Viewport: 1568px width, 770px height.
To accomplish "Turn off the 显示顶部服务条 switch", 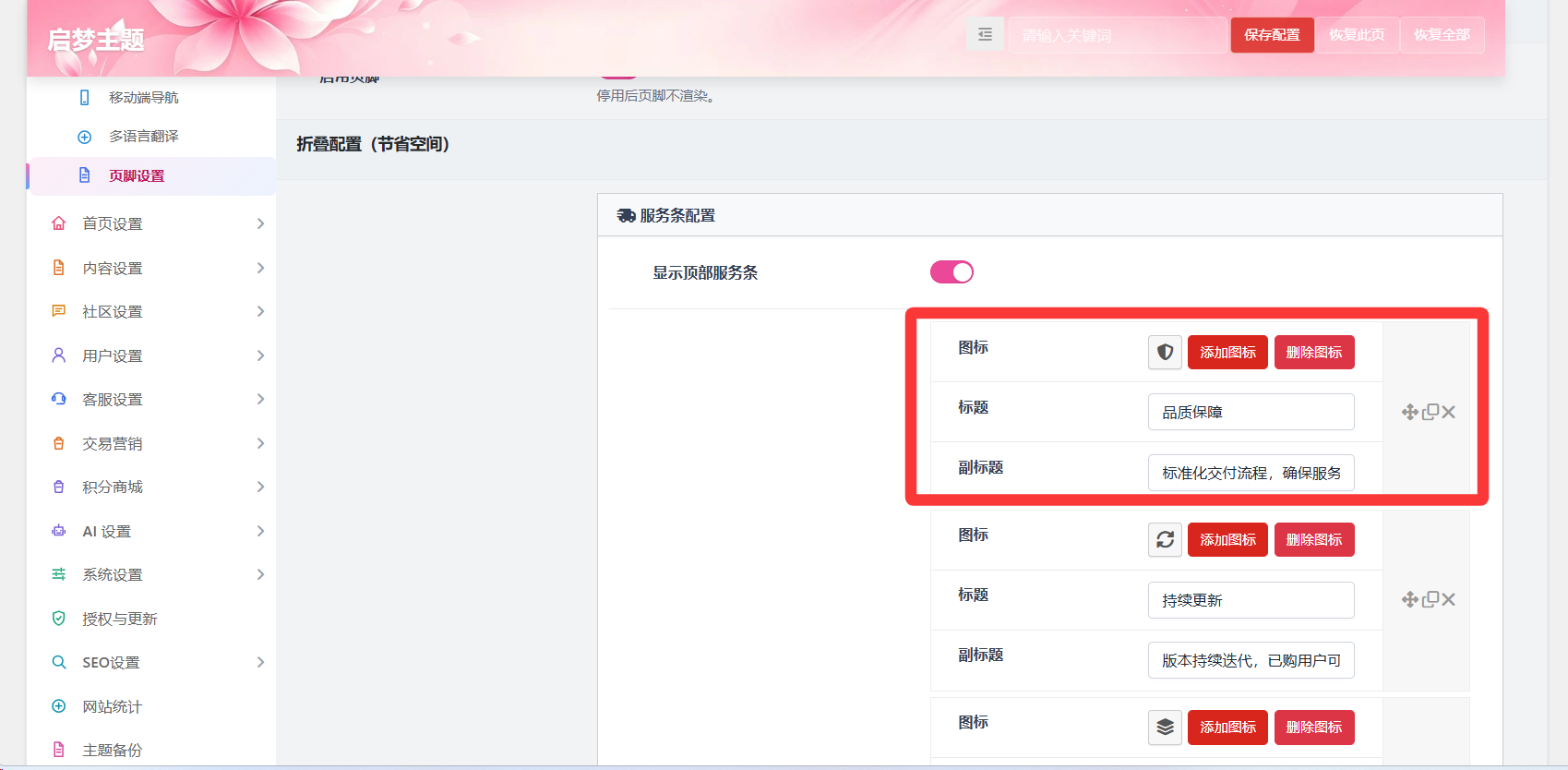I will [x=952, y=272].
